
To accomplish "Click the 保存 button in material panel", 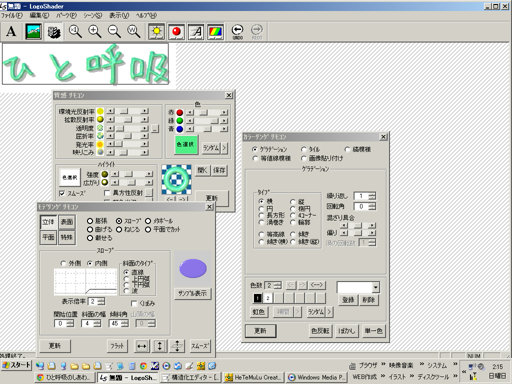I will coord(219,170).
